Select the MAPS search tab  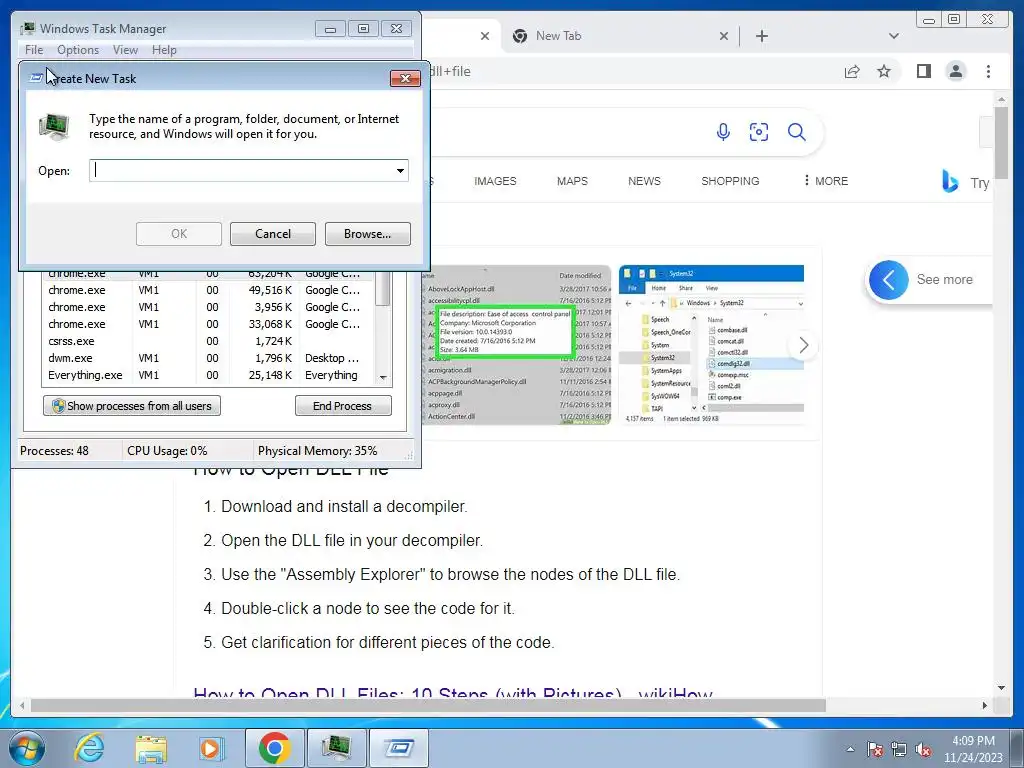pos(572,181)
